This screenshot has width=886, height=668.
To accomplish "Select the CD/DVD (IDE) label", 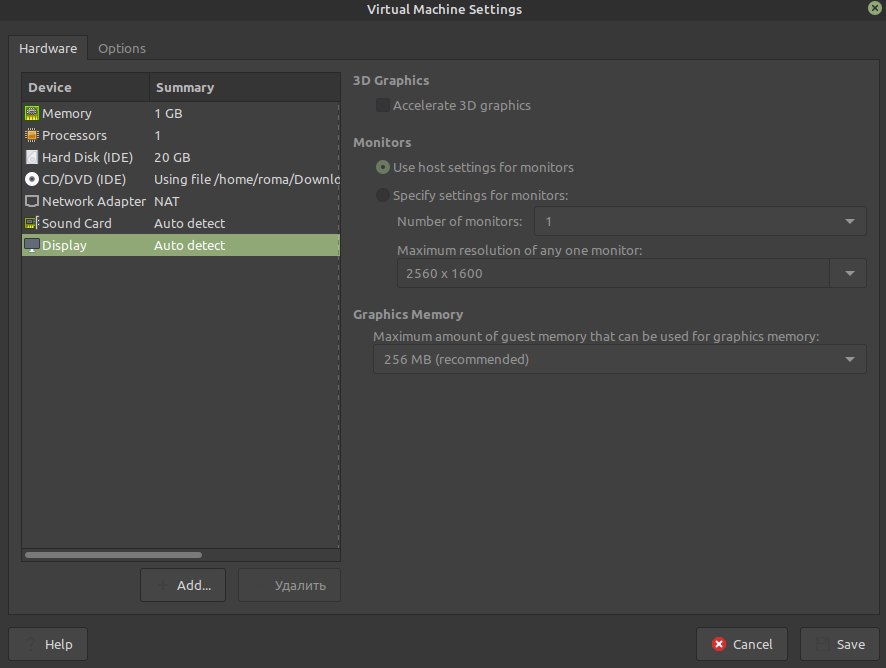I will coord(84,179).
